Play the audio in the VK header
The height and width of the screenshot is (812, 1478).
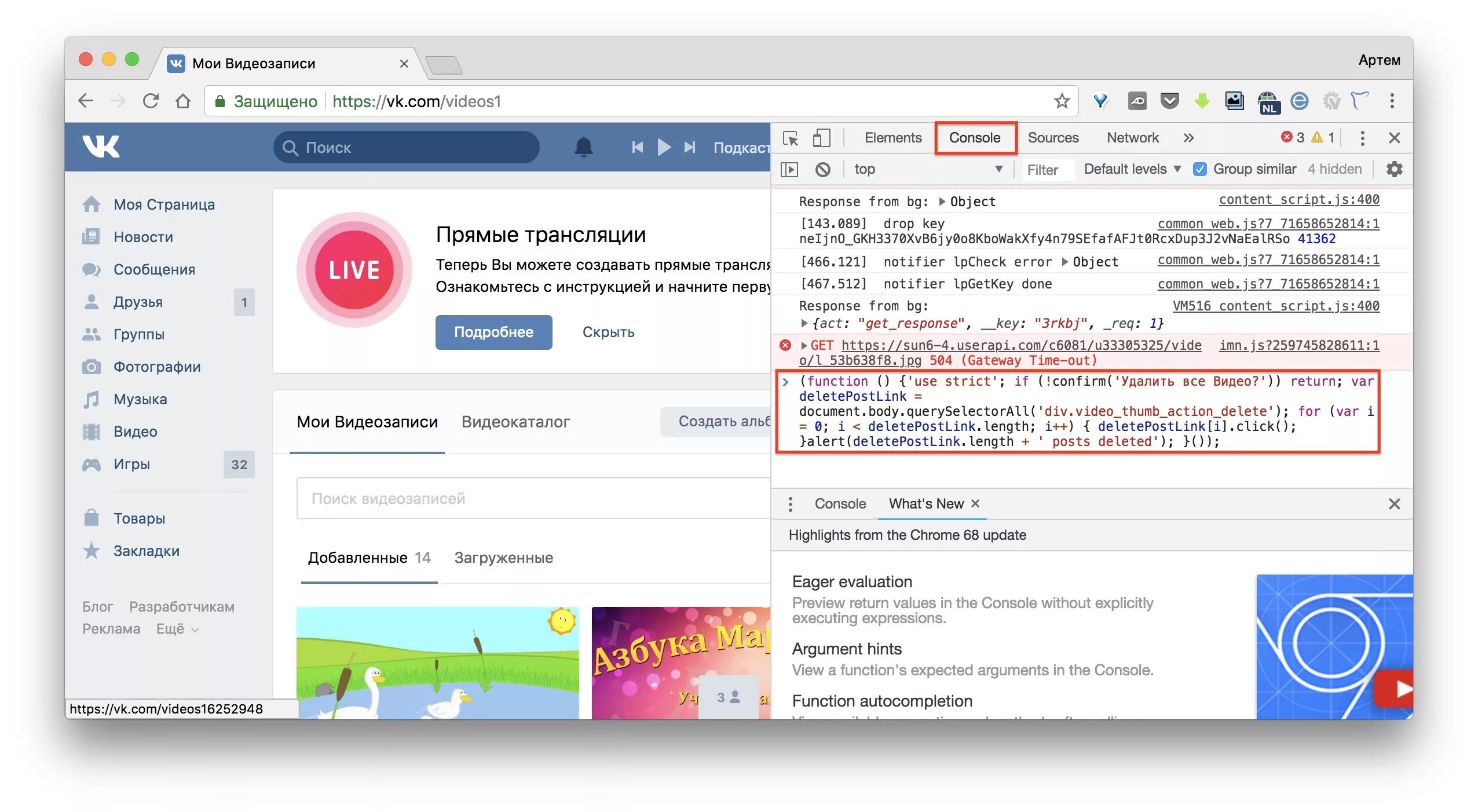(x=664, y=147)
